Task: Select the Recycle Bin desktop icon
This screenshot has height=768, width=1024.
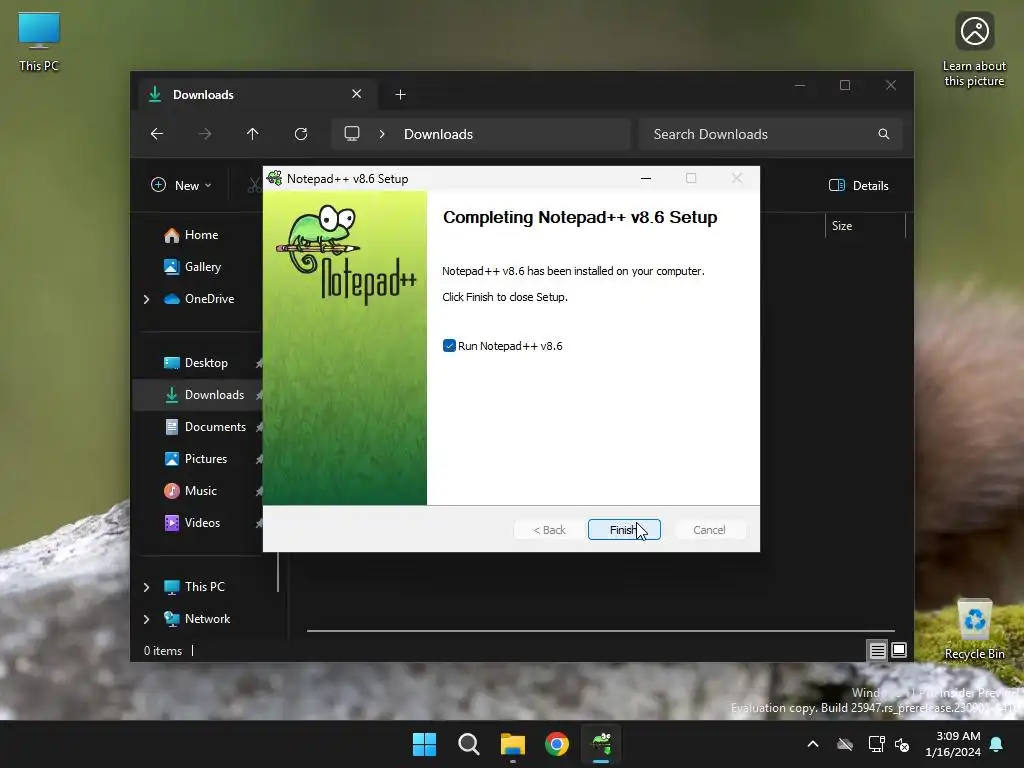Action: tap(974, 630)
